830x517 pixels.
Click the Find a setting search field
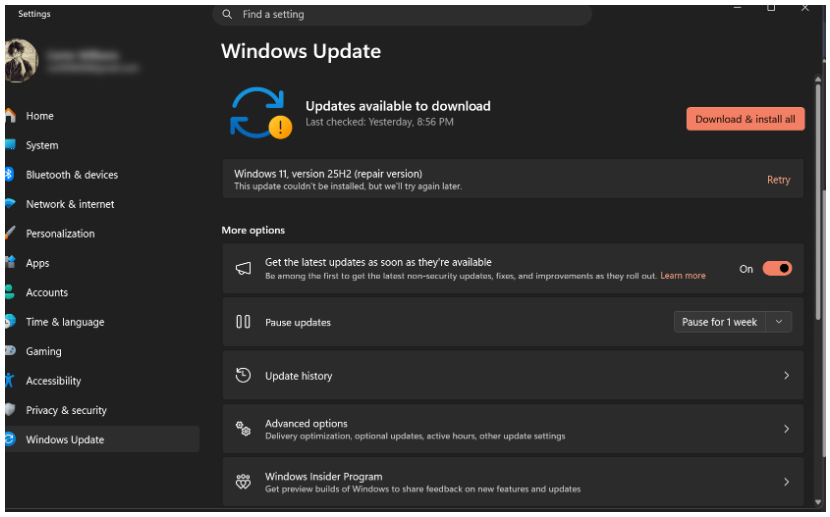pyautogui.click(x=402, y=14)
